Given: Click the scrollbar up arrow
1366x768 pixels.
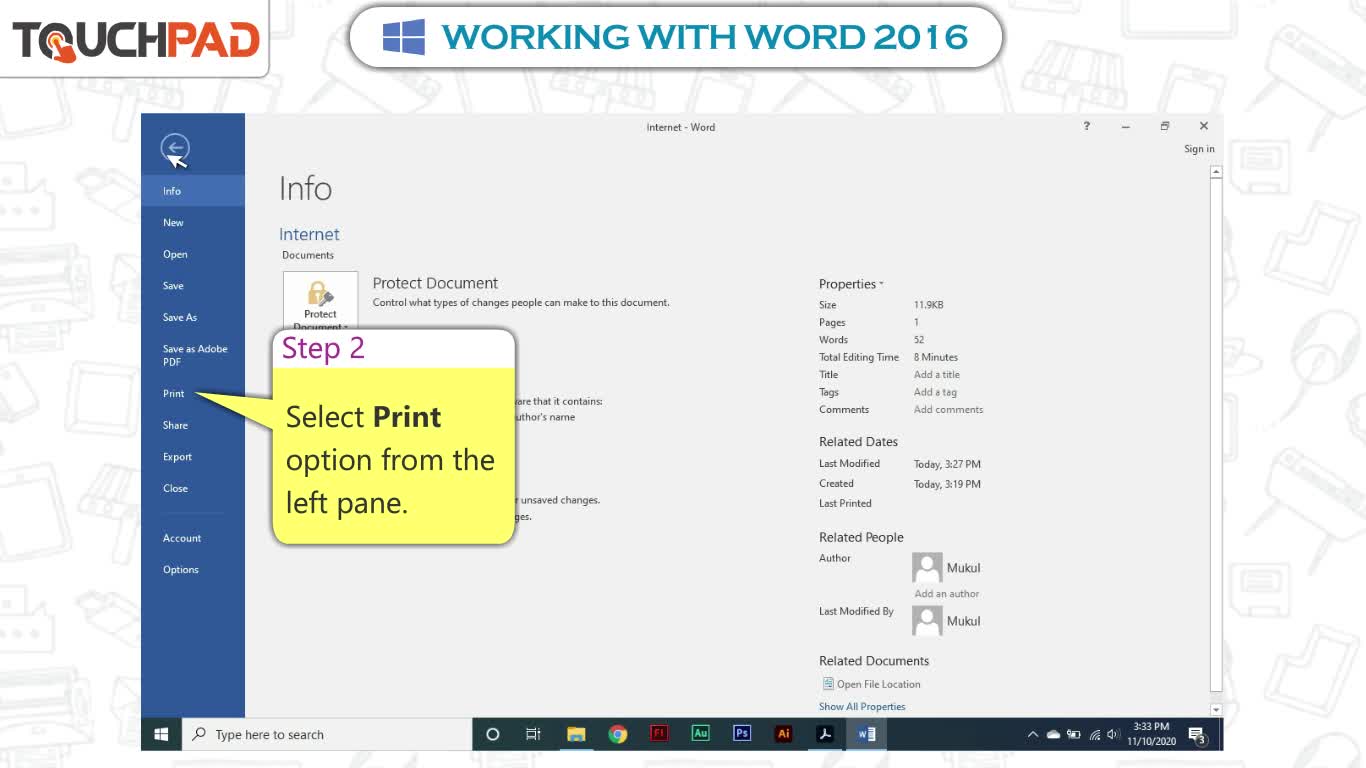Looking at the screenshot, I should [x=1216, y=172].
